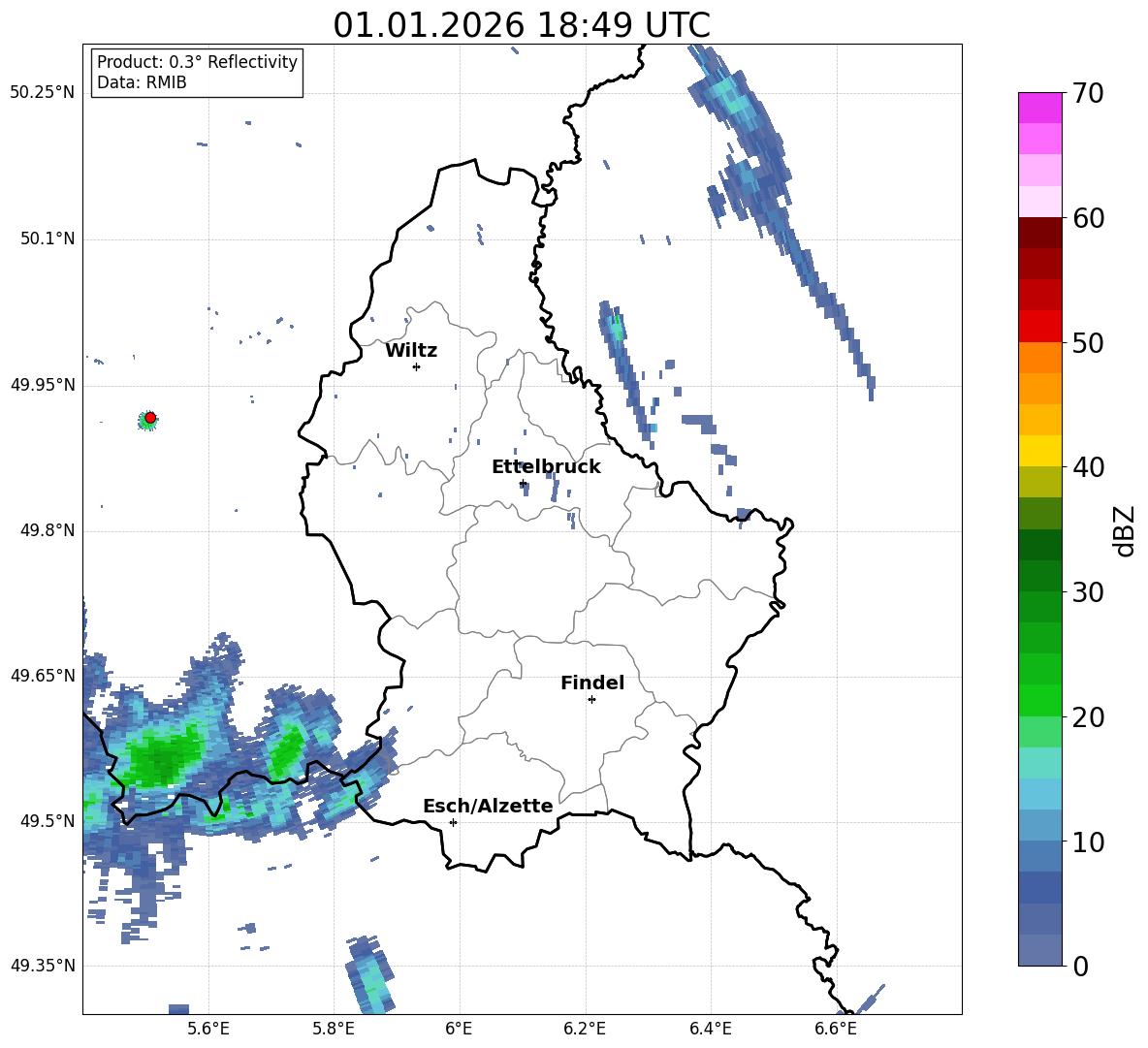The width and height of the screenshot is (1148, 1048).
Task: Click the colorbar '40' tick label
Action: coord(1088,467)
